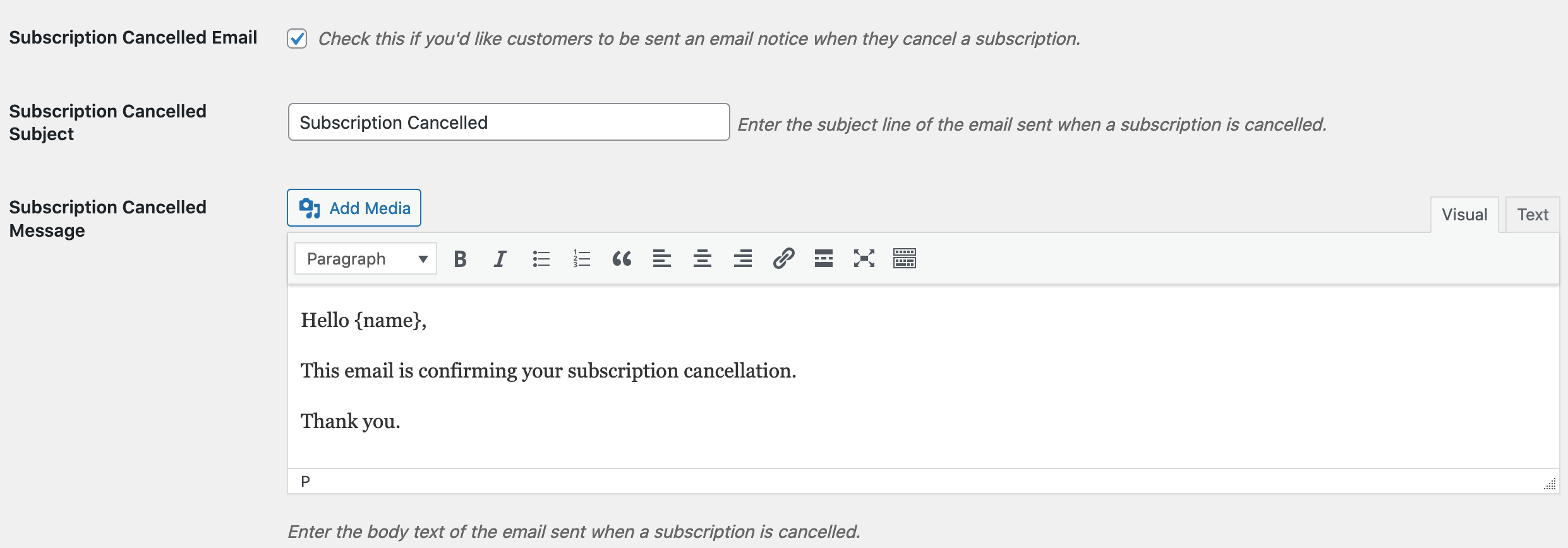1568x548 pixels.
Task: Insert or edit a link
Action: point(783,259)
